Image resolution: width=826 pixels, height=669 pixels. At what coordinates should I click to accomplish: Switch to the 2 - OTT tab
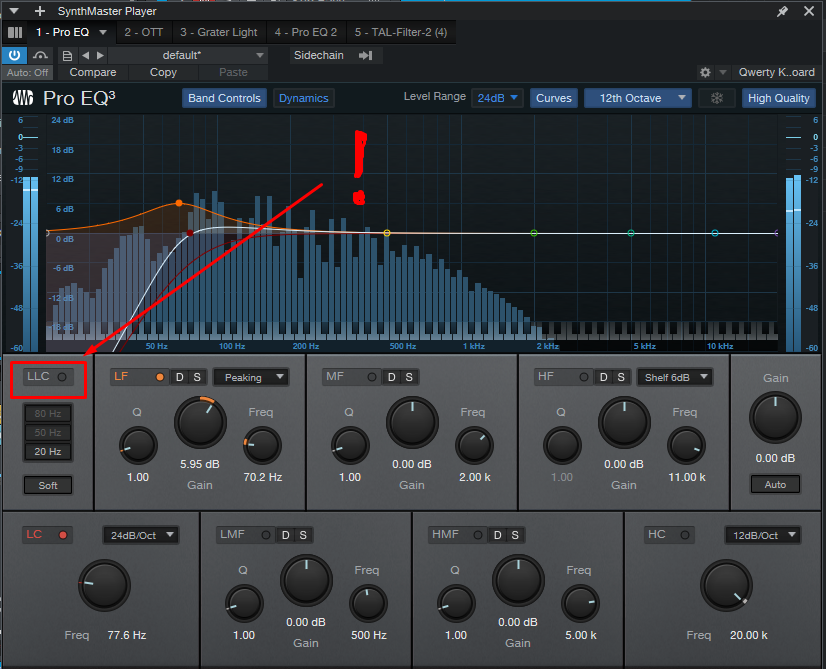(x=143, y=33)
